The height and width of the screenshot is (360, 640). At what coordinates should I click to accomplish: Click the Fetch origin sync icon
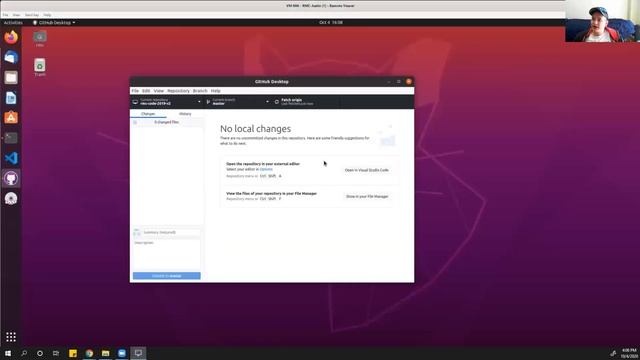pyautogui.click(x=277, y=102)
